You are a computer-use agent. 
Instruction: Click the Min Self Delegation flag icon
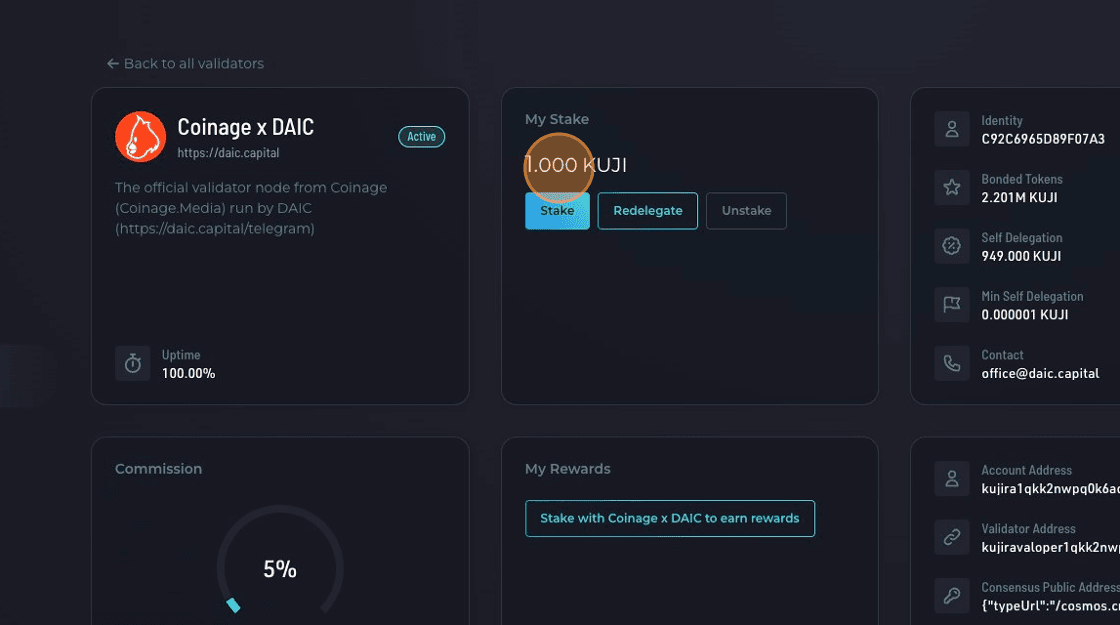tap(952, 305)
